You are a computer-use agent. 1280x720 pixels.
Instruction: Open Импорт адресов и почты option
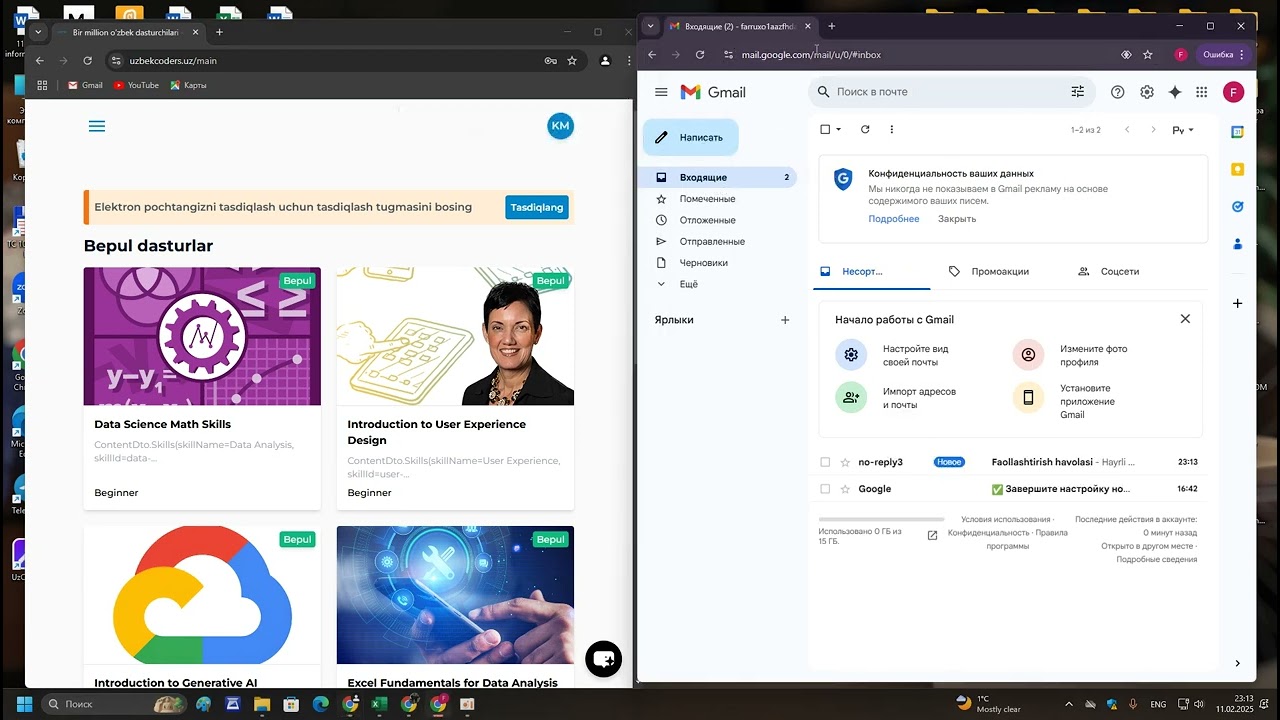(x=899, y=398)
